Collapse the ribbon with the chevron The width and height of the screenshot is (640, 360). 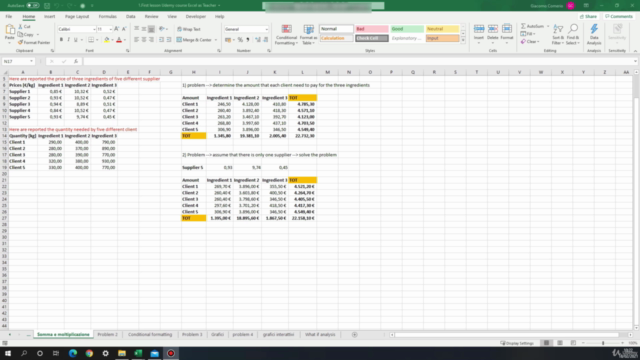click(x=635, y=51)
